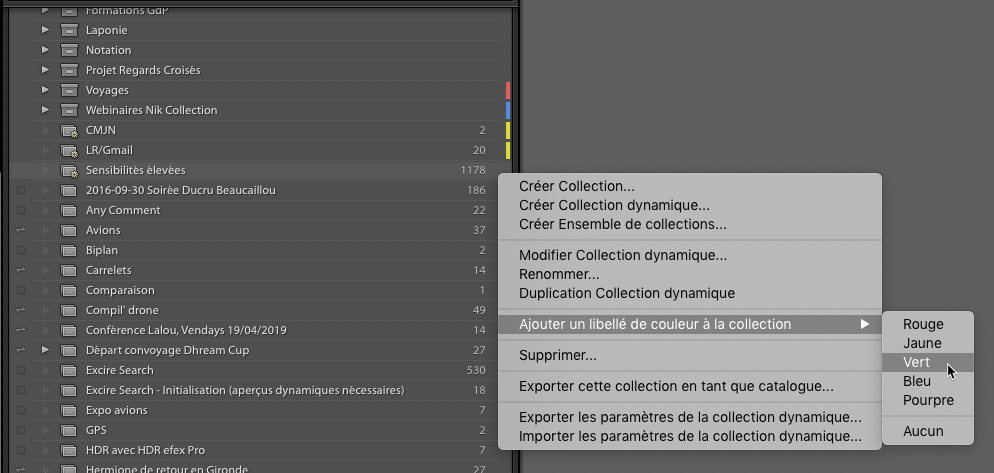Click the Conférence Lalou collection icon
Viewport: 994px width, 473px height.
tap(68, 330)
